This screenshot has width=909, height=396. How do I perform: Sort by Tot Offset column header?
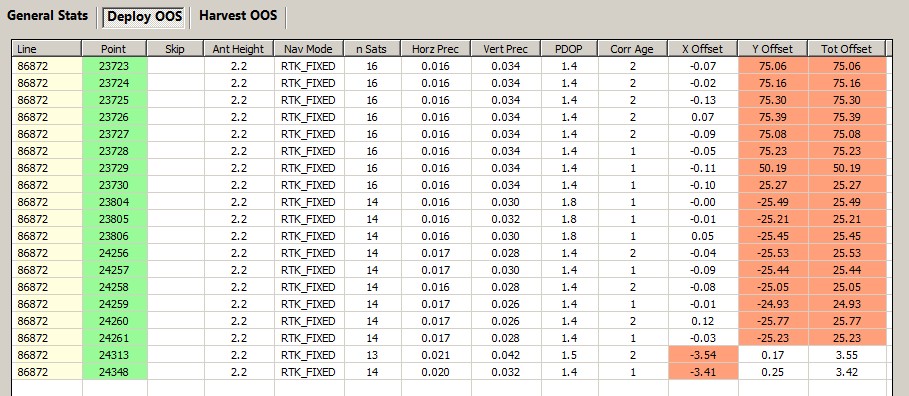tap(847, 49)
